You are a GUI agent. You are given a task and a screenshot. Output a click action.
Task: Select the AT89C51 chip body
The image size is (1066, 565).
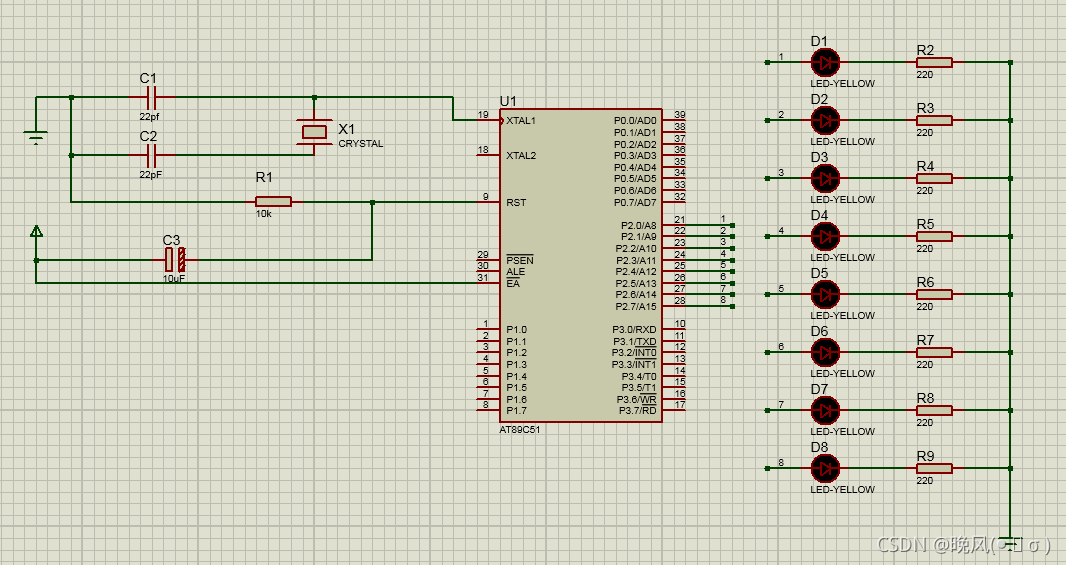[581, 265]
